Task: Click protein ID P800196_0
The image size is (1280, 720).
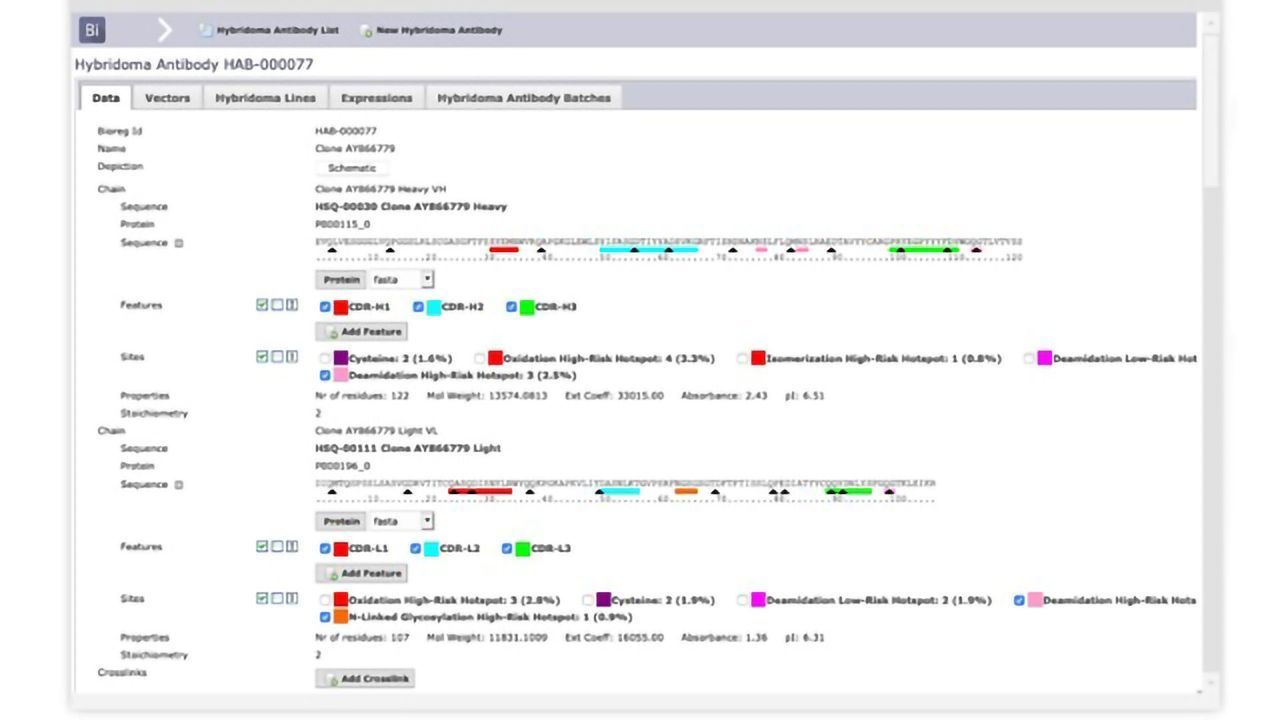Action: [342, 466]
